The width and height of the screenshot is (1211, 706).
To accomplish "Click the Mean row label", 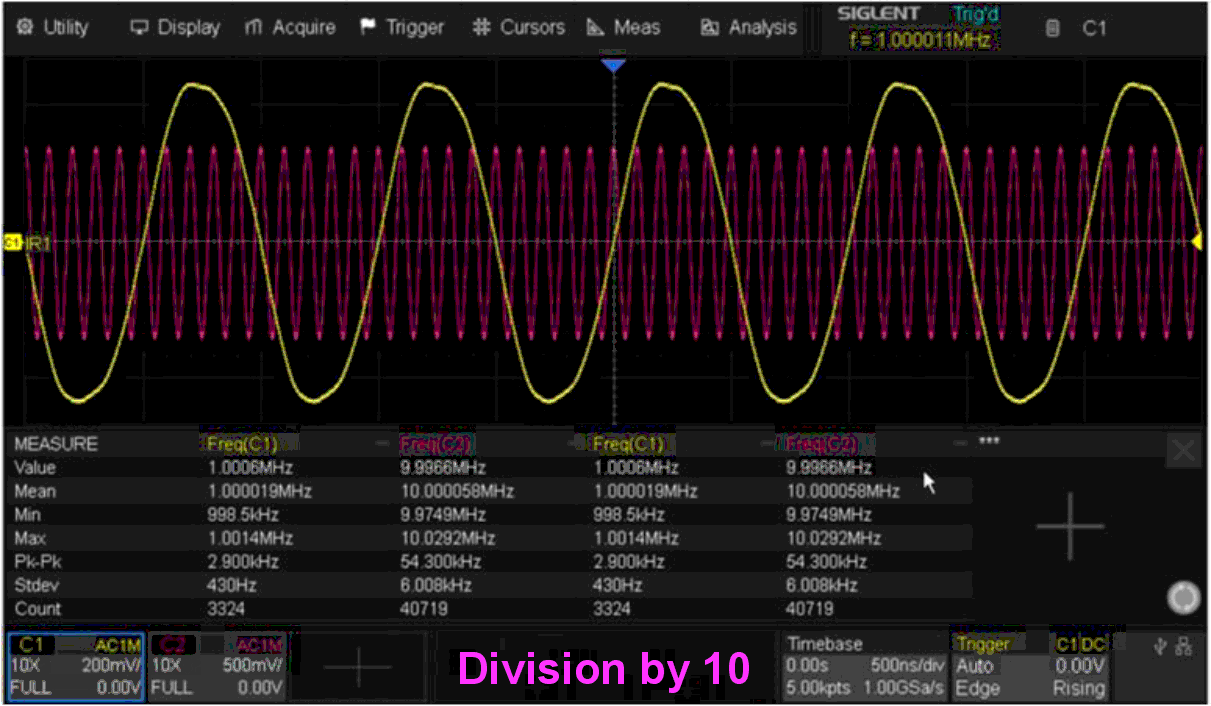I will 35,491.
